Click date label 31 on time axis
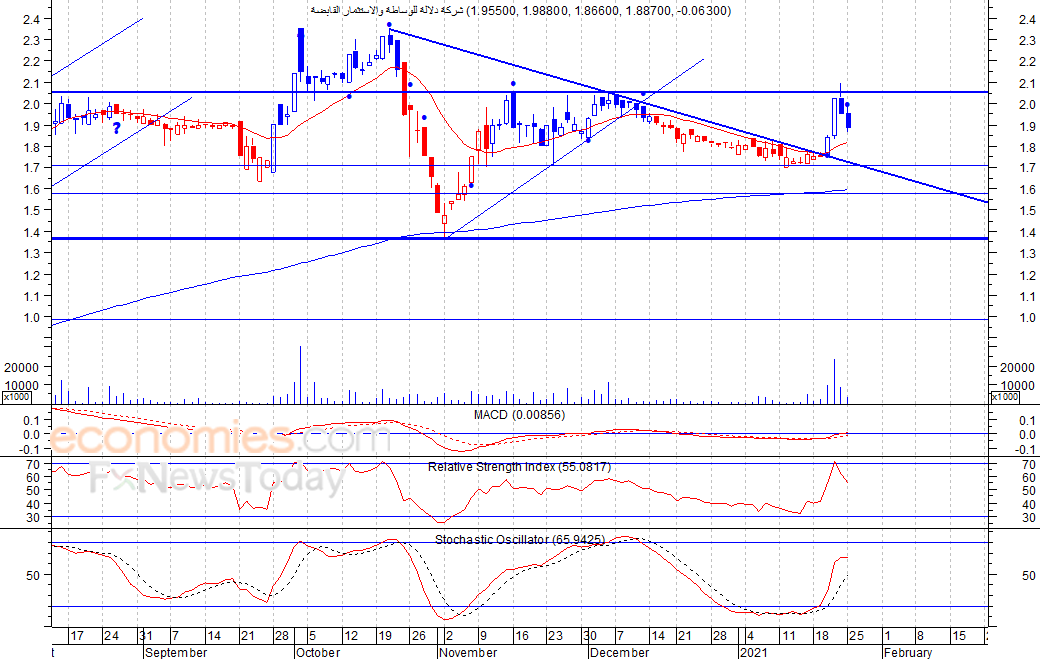This screenshot has height=659, width=1040. pos(147,636)
